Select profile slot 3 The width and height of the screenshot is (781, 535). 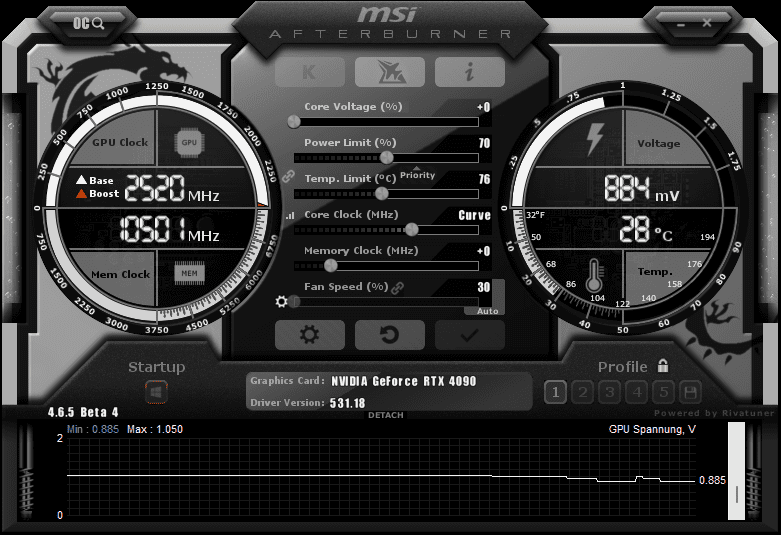pos(610,393)
